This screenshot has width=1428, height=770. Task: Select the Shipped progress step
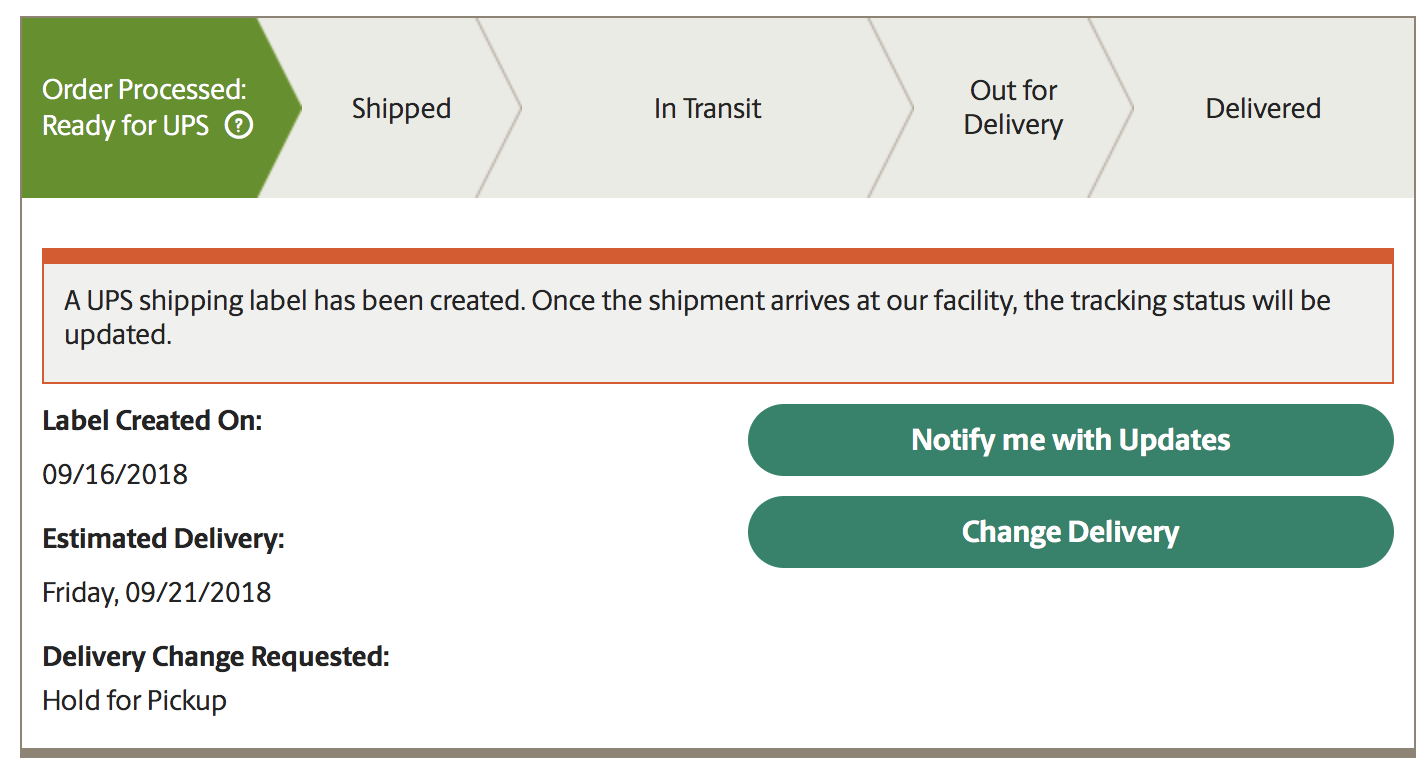tap(401, 108)
